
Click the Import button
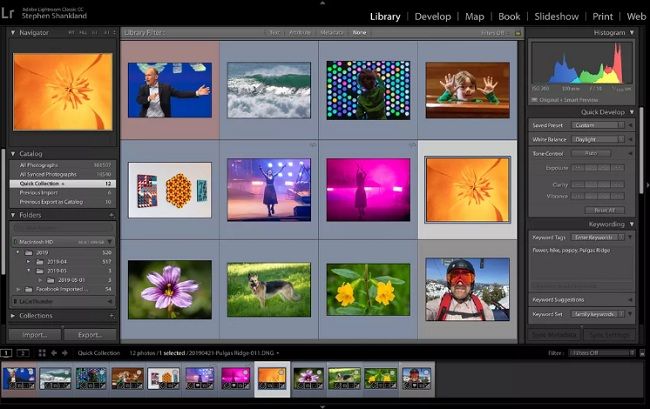pos(34,335)
